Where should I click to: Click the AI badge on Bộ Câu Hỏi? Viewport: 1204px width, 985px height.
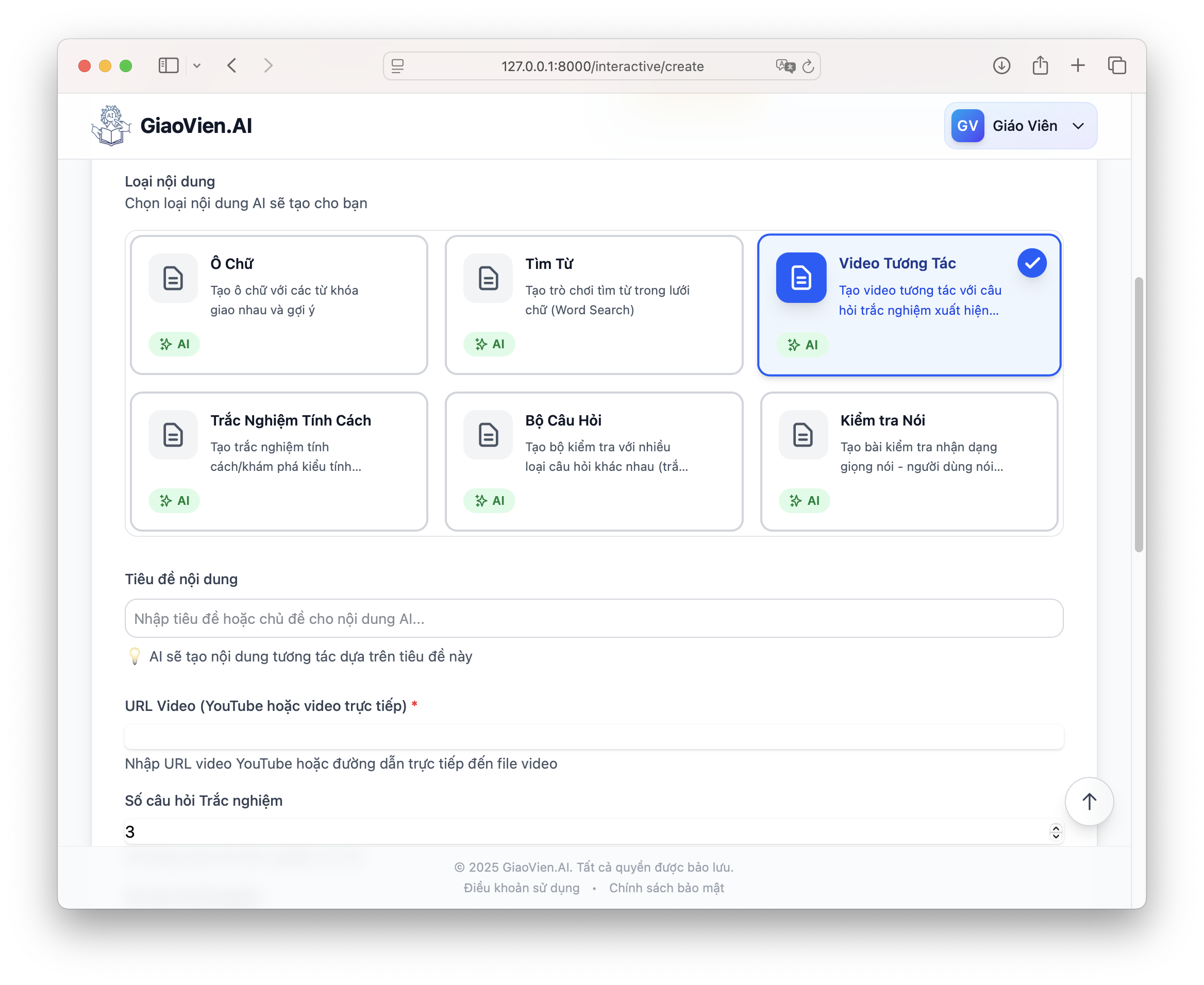489,500
